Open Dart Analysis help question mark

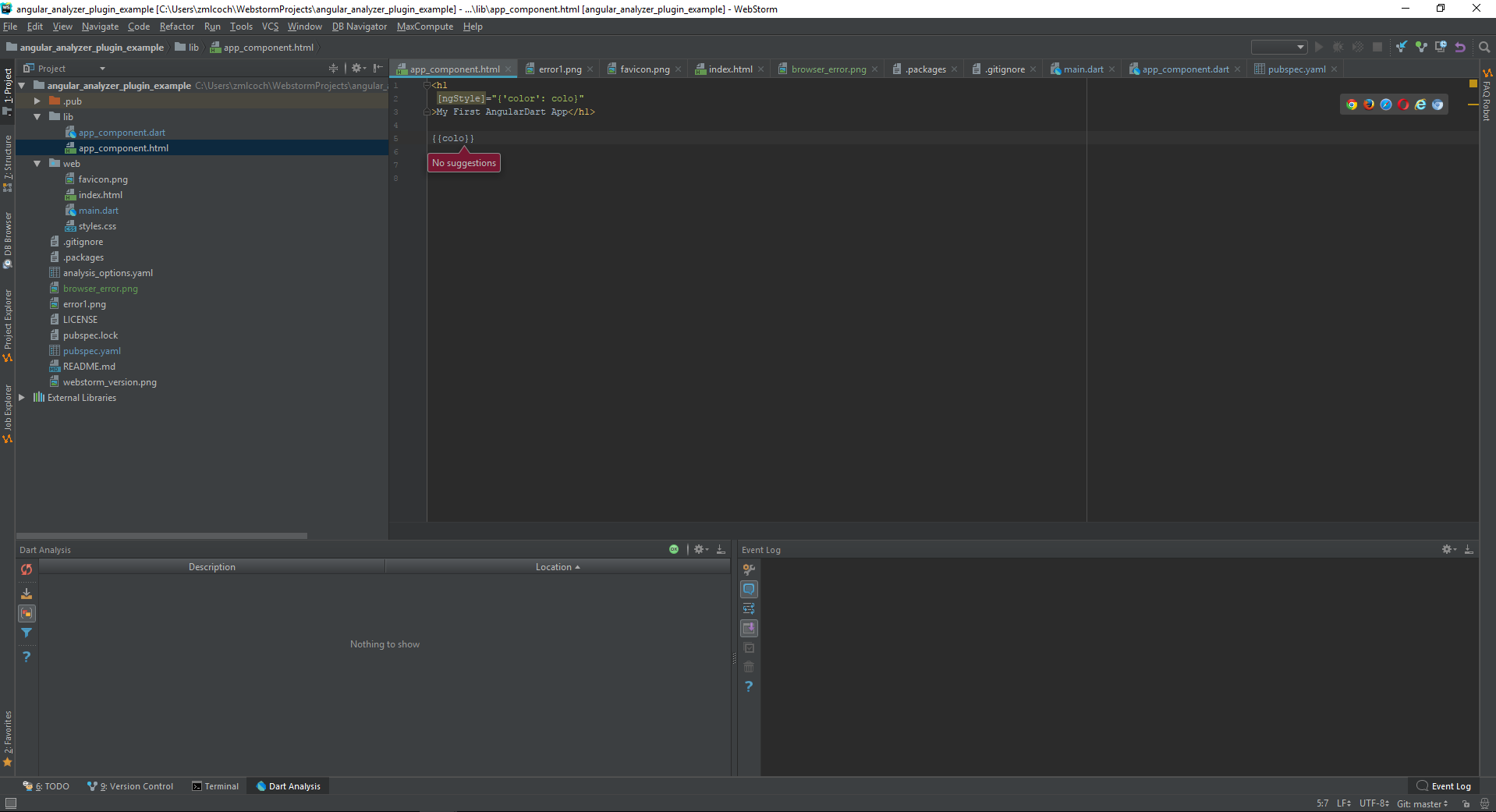(27, 657)
